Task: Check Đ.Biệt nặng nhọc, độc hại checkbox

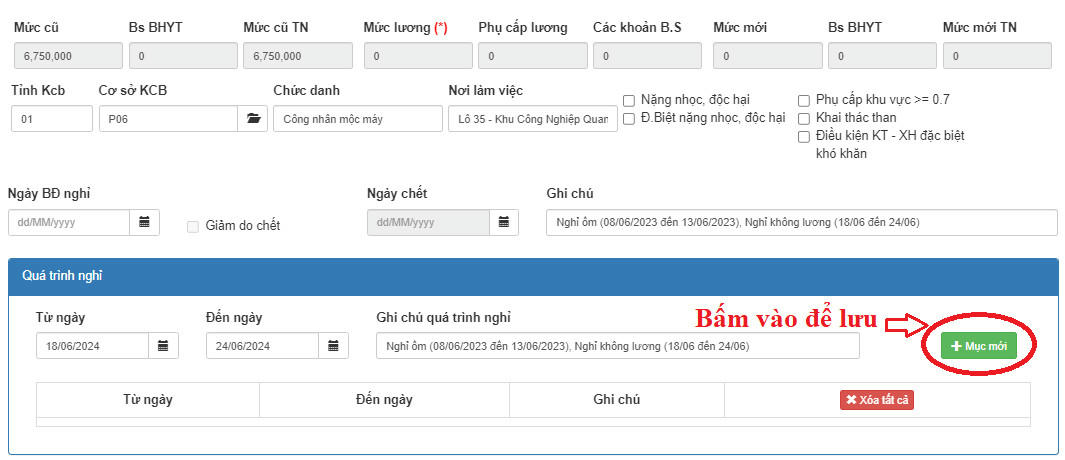Action: pos(629,119)
